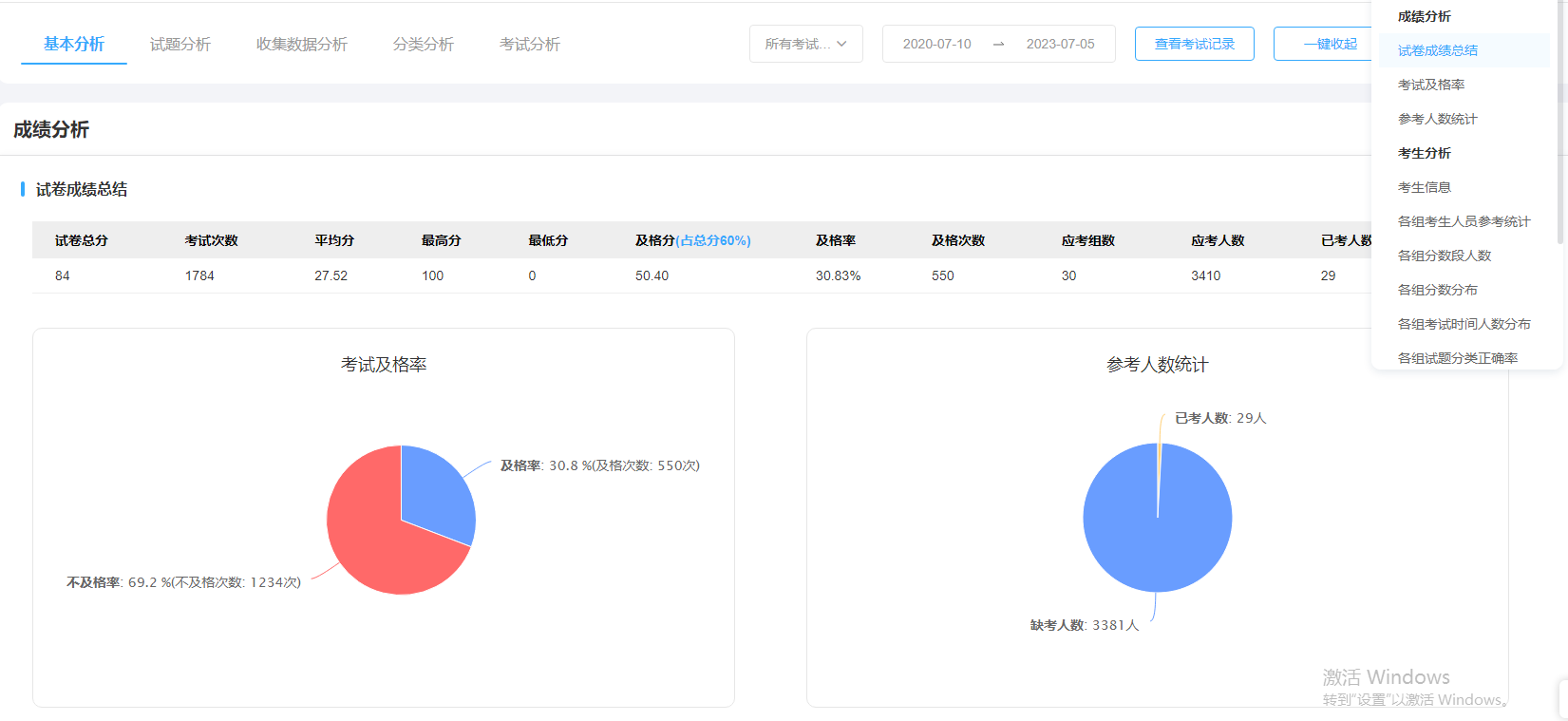Click the end date 2023-07-05 field
Viewport: 1568px width, 721px height.
tap(1060, 44)
